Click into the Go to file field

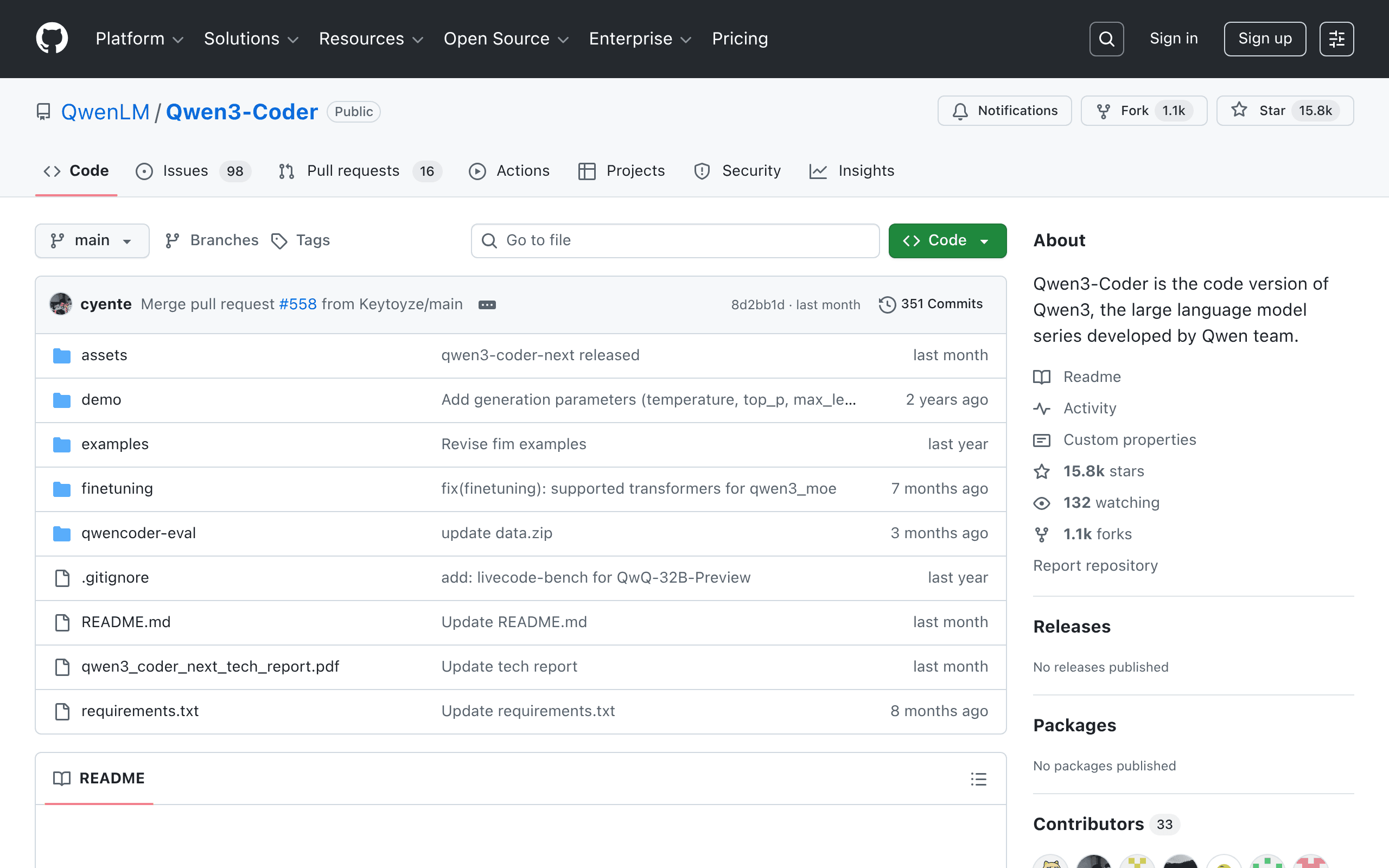click(675, 240)
